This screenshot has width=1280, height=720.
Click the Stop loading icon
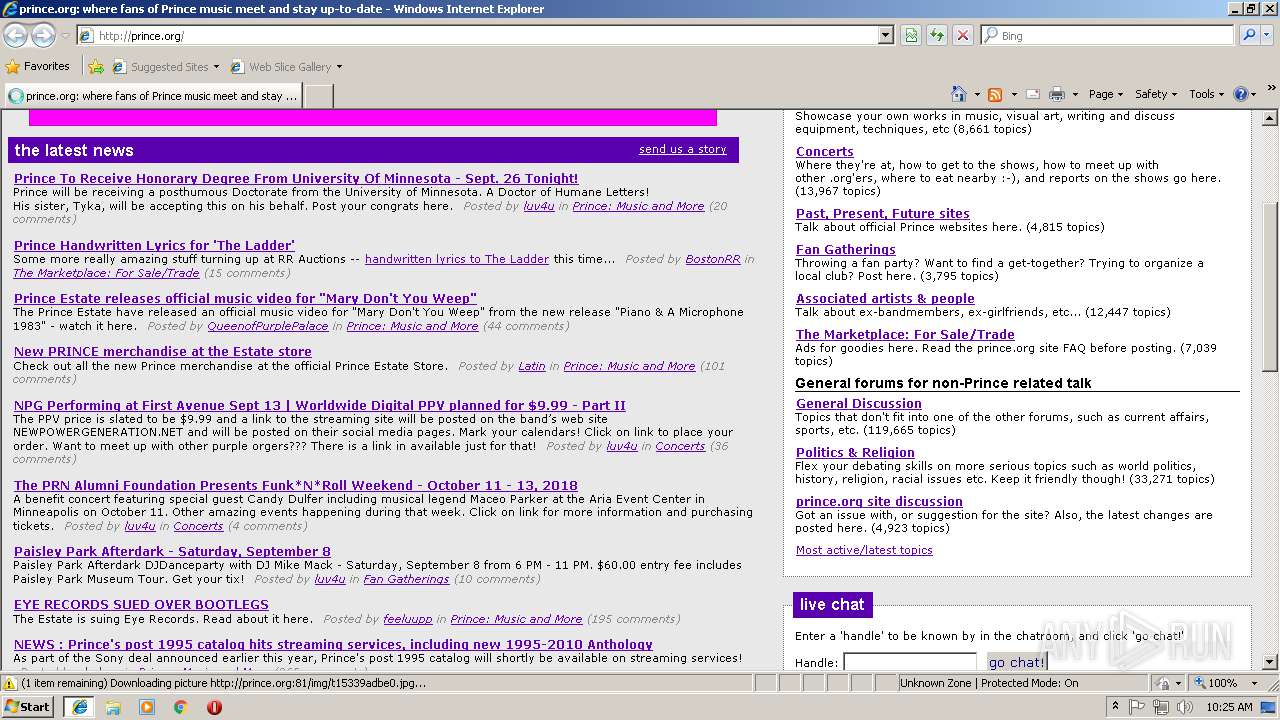pyautogui.click(x=963, y=35)
